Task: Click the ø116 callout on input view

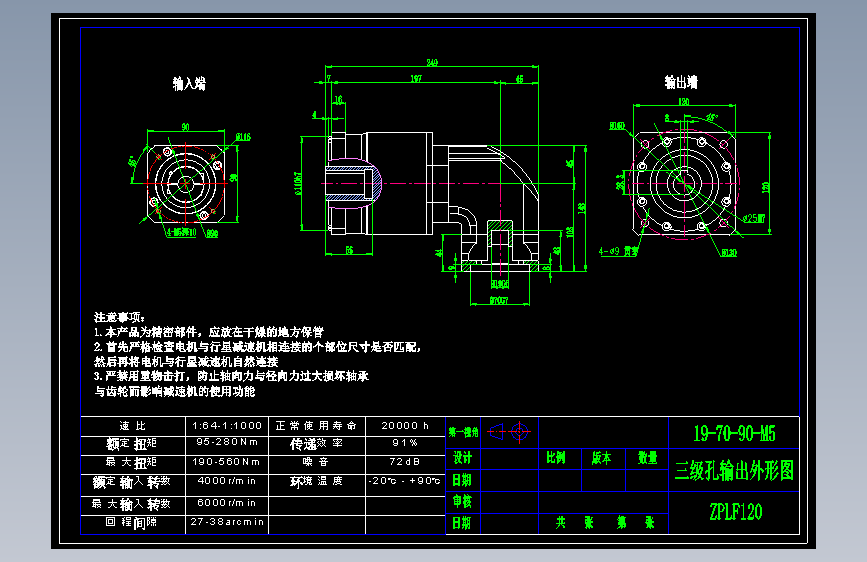Action: point(243,137)
